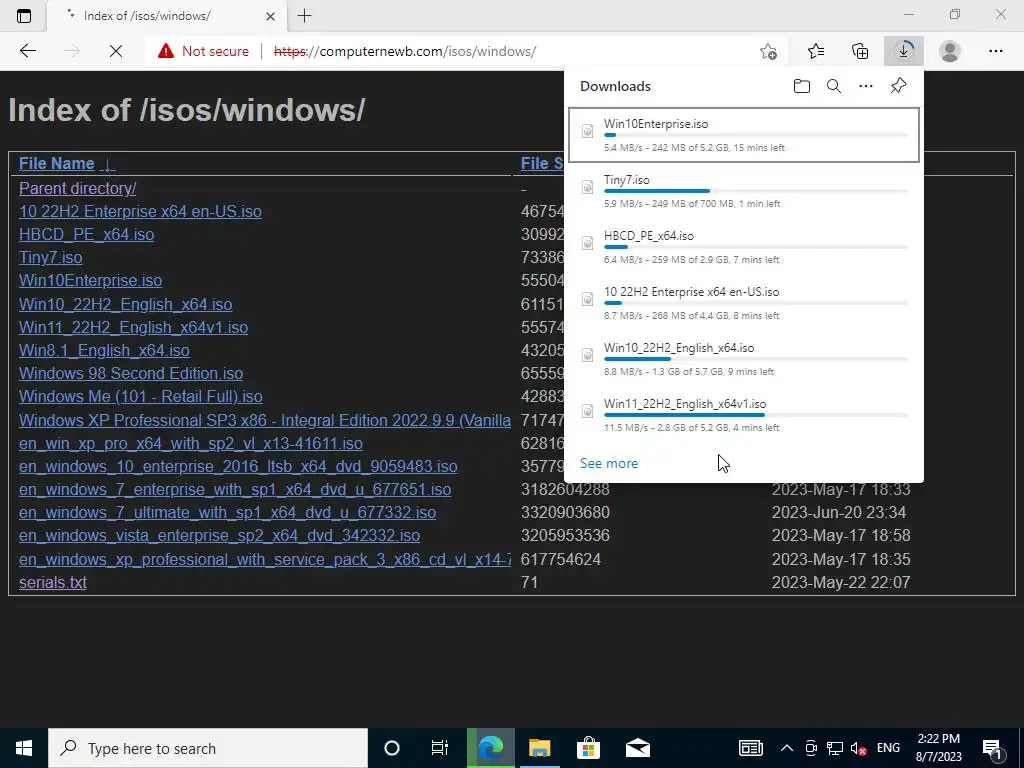This screenshot has height=768, width=1024.
Task: Add this page to favorites star icon
Action: tap(769, 51)
